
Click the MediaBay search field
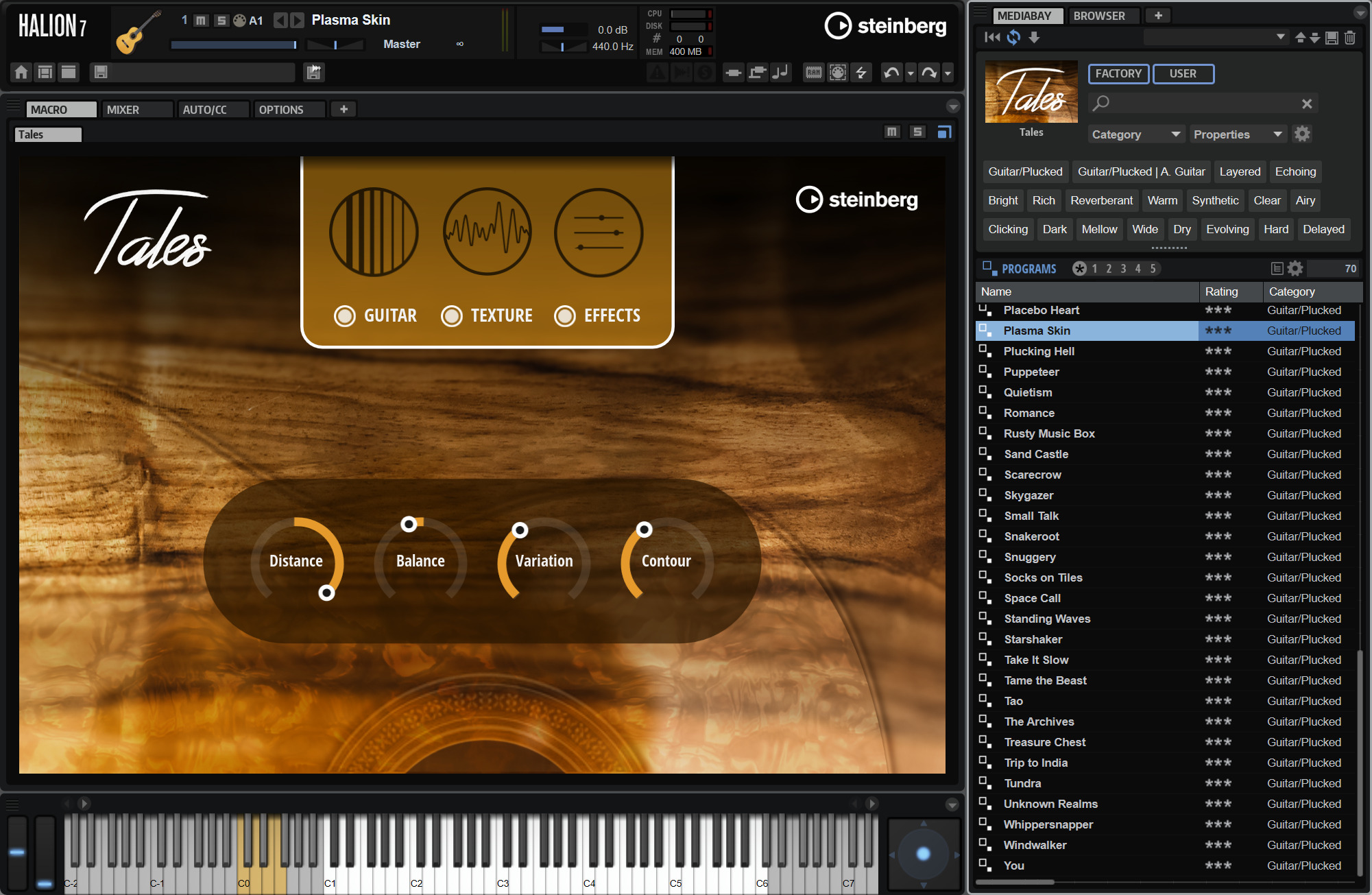coord(1203,103)
